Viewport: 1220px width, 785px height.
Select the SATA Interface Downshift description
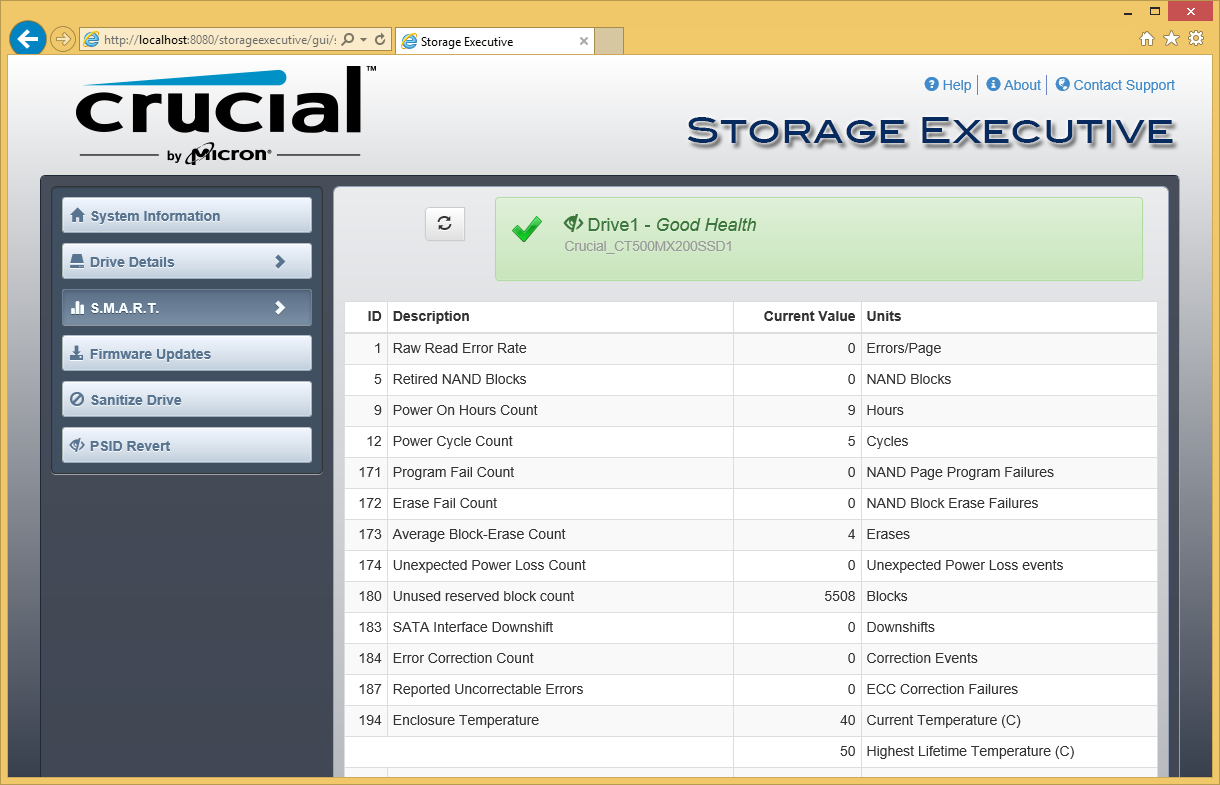(473, 627)
